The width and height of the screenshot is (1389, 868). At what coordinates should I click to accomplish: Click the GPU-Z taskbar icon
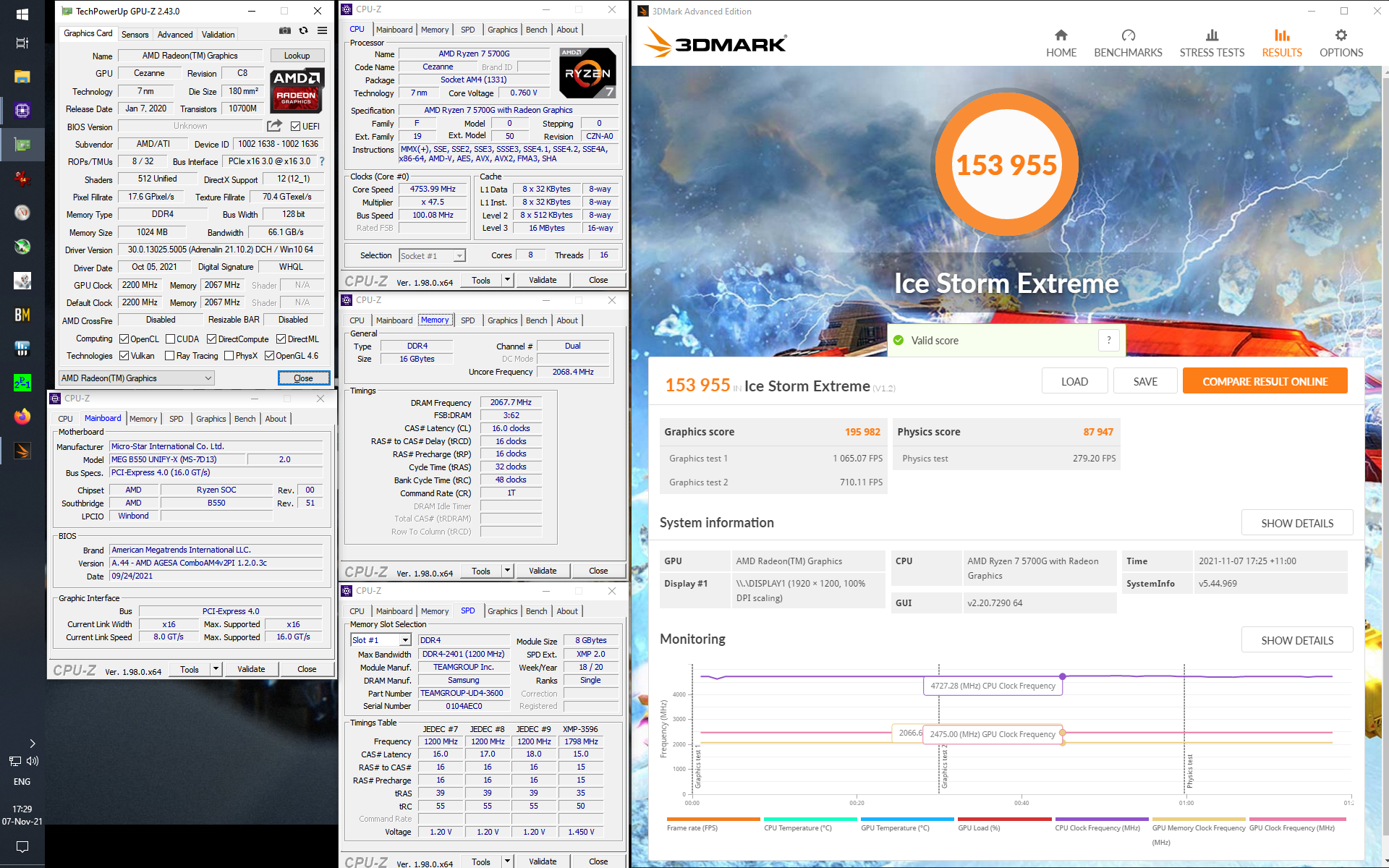click(22, 145)
